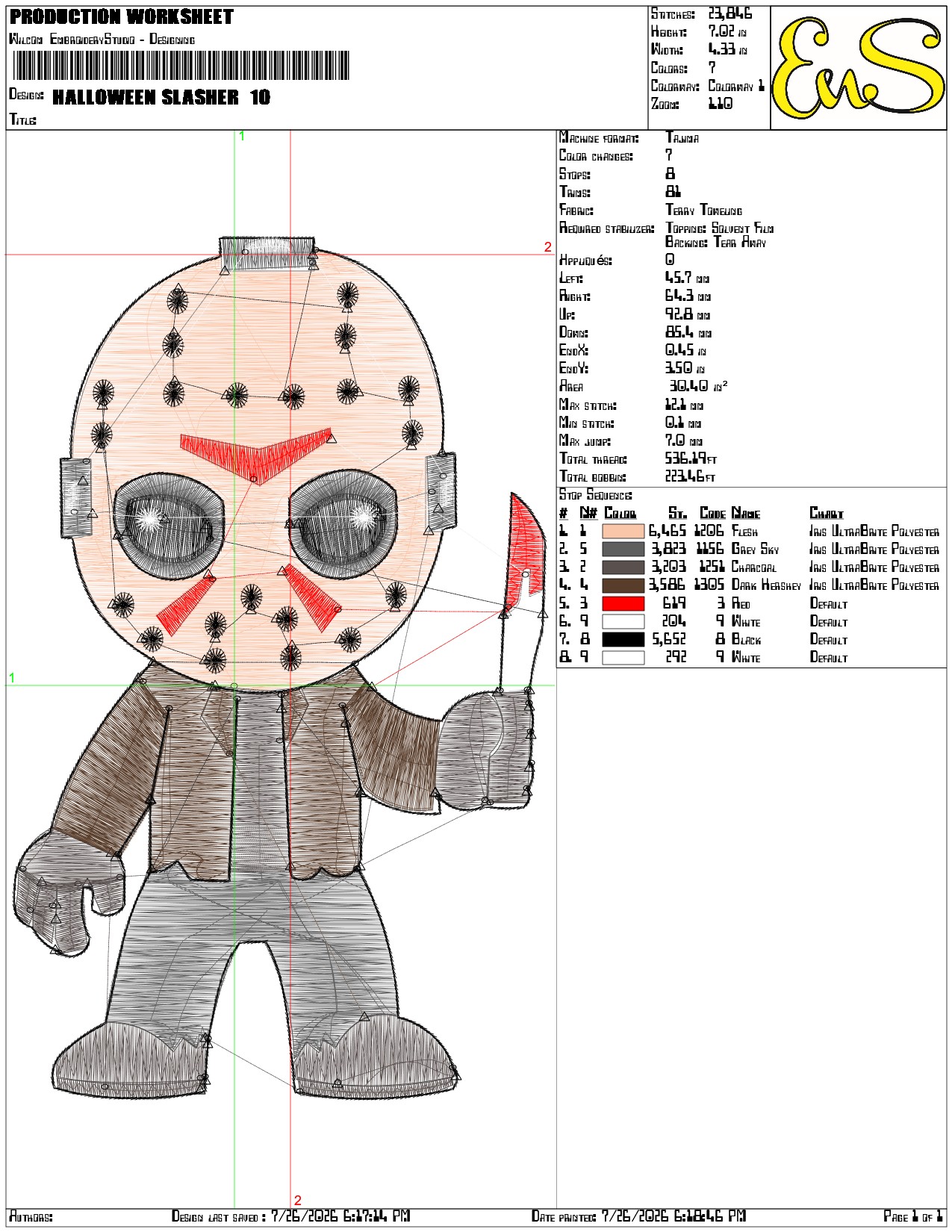Click the 'Stop Sequence:' heading
Image resolution: width=952 pixels, height=1232 pixels.
595,494
